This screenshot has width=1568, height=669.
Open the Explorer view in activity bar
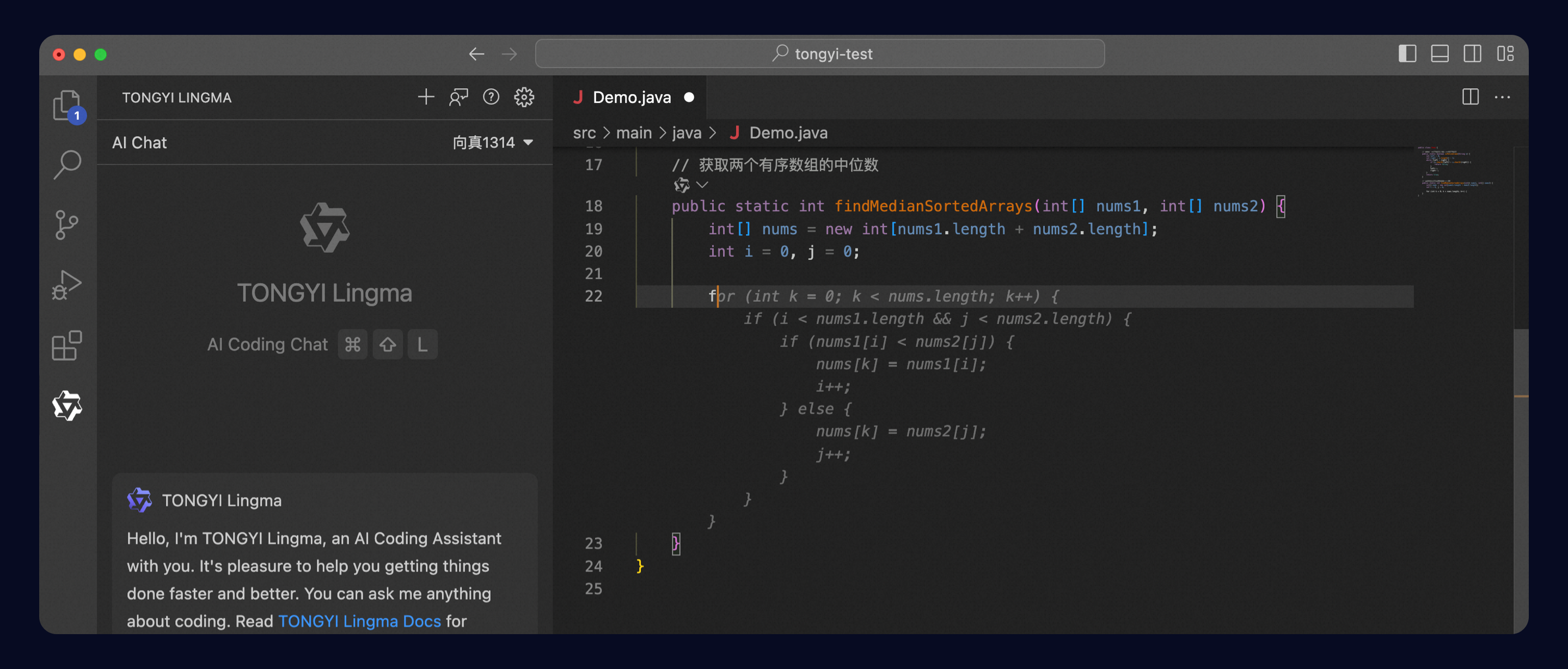[x=67, y=105]
